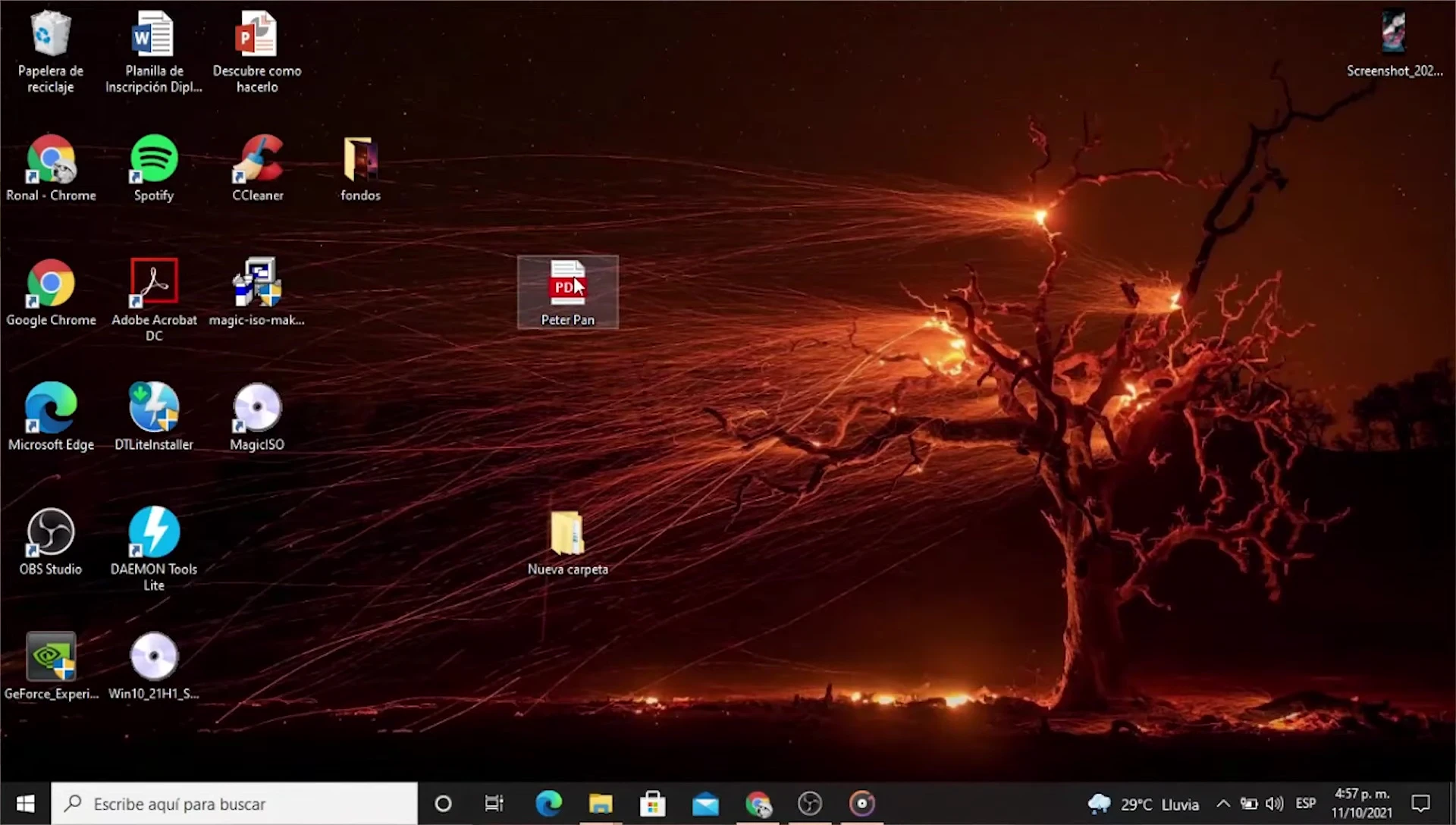The height and width of the screenshot is (825, 1456).
Task: Select the fondos folder
Action: point(360,168)
